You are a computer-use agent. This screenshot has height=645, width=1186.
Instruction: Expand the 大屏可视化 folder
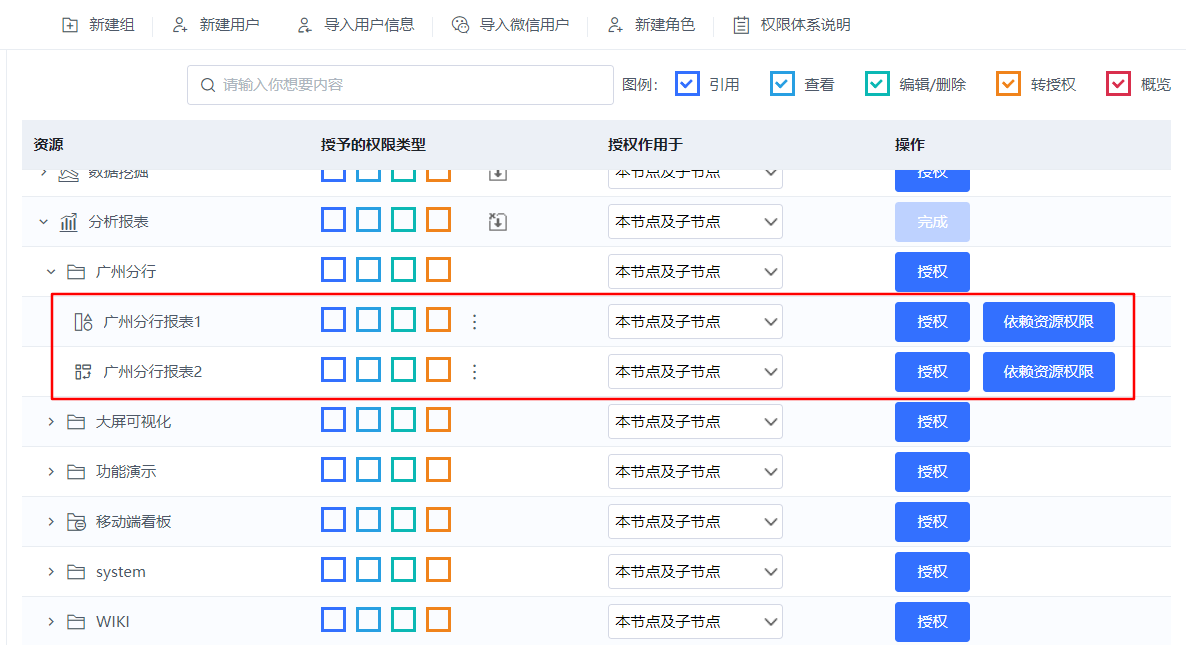(x=51, y=422)
